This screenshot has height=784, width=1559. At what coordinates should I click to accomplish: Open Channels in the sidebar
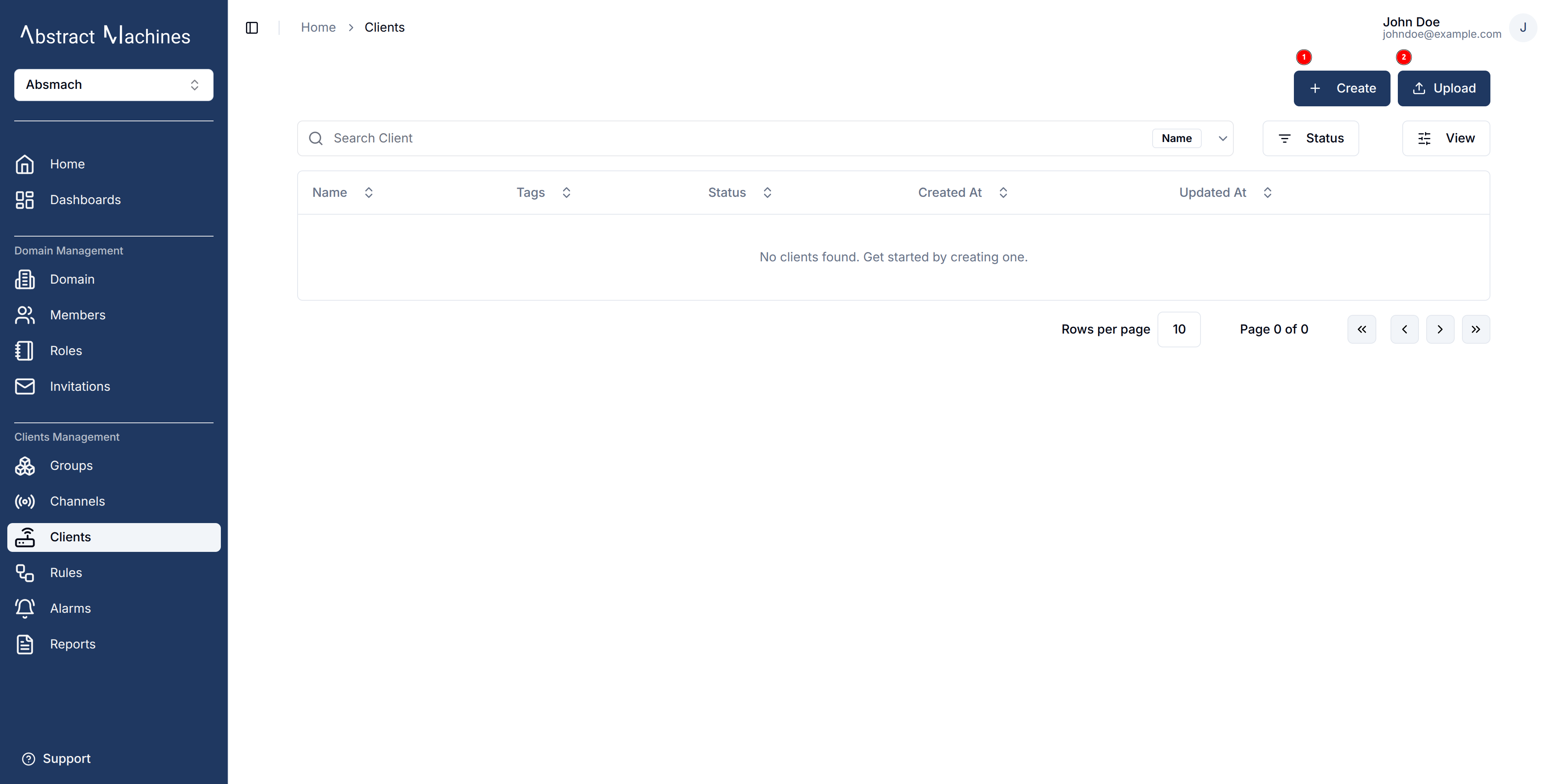(114, 501)
